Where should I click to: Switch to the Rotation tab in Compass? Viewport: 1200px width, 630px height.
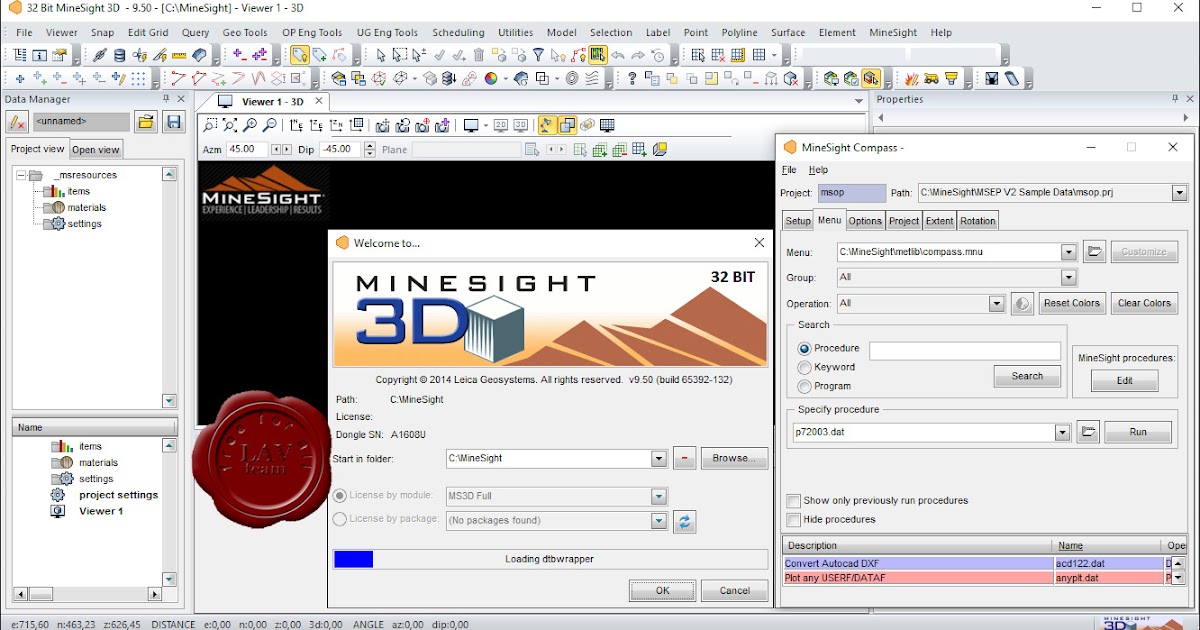coord(977,220)
